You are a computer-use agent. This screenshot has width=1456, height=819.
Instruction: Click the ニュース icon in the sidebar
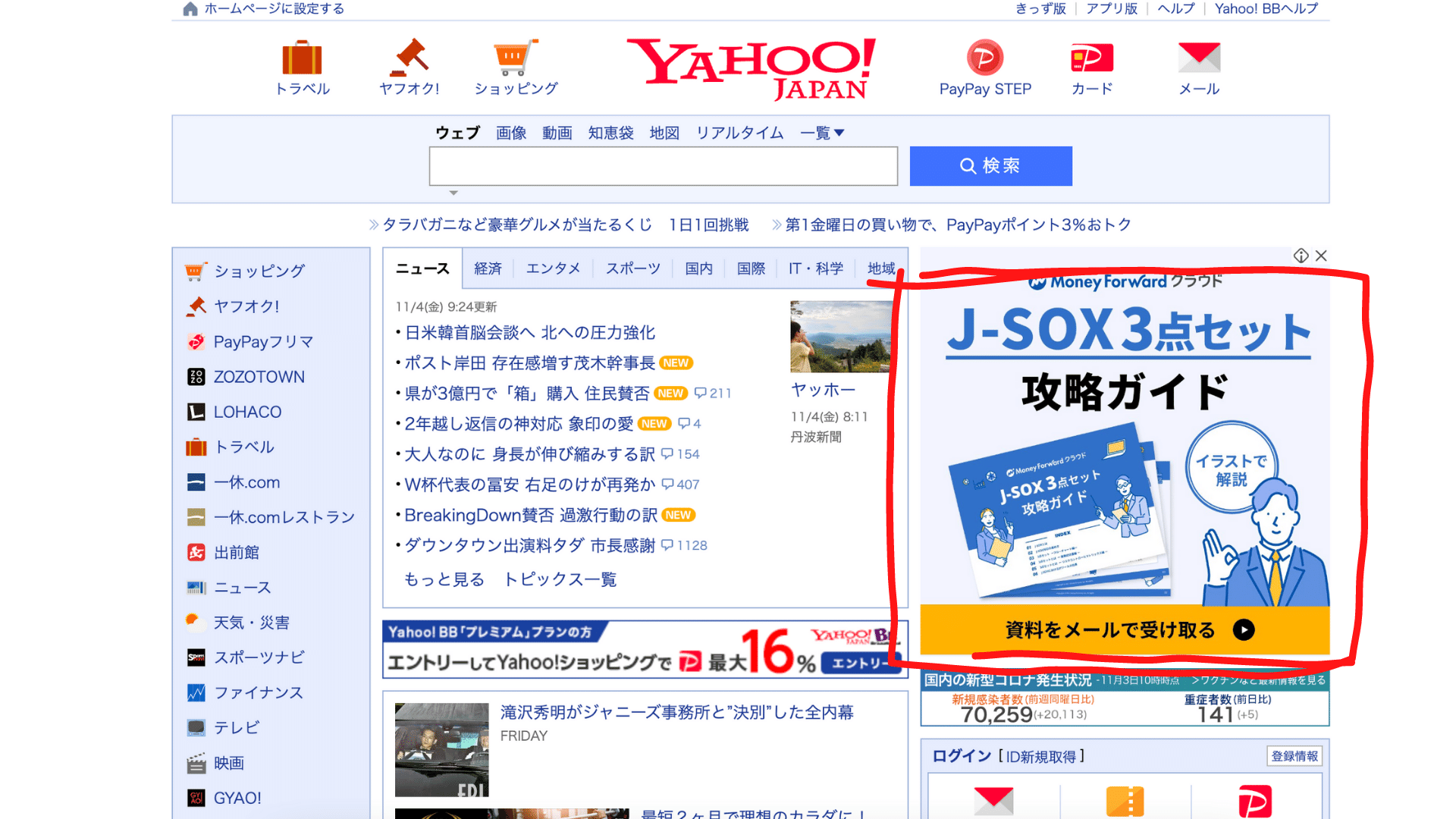tap(196, 587)
